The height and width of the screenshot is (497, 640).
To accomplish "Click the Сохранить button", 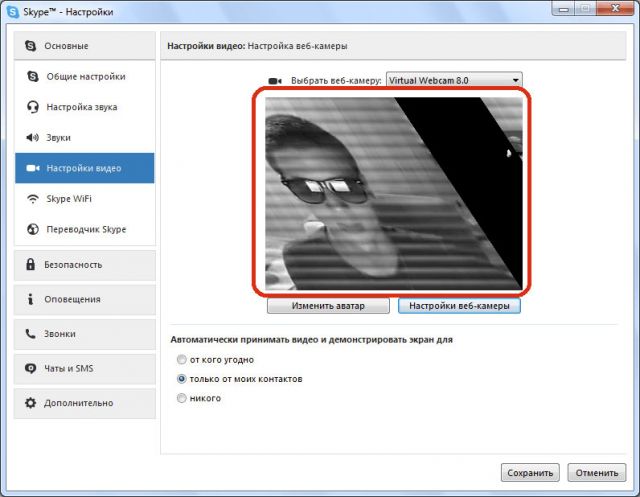I will point(530,473).
